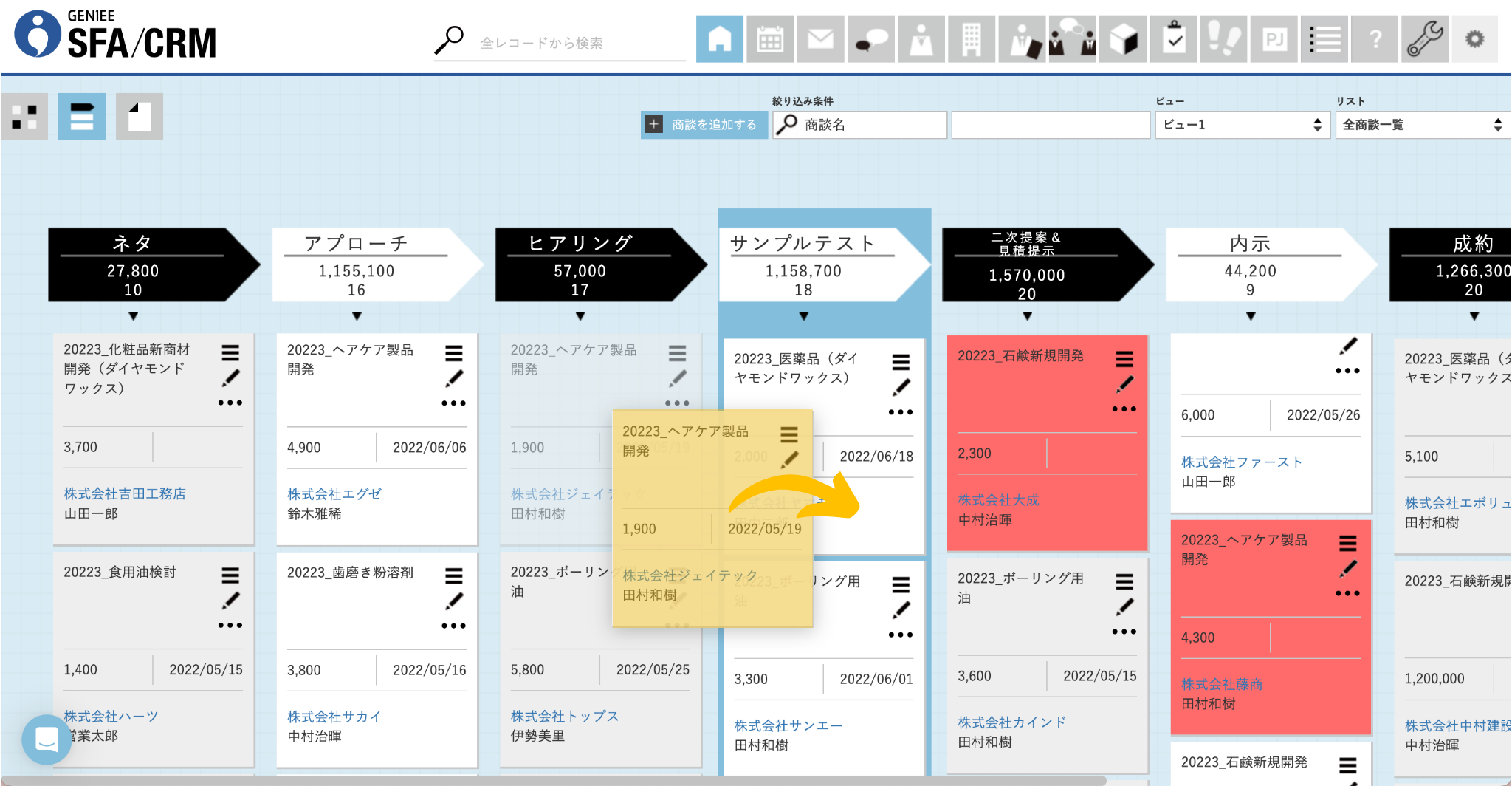Viewport: 1512px width, 786px height.
Task: Select the 二次提案&見積提示 stage header
Action: [1048, 264]
